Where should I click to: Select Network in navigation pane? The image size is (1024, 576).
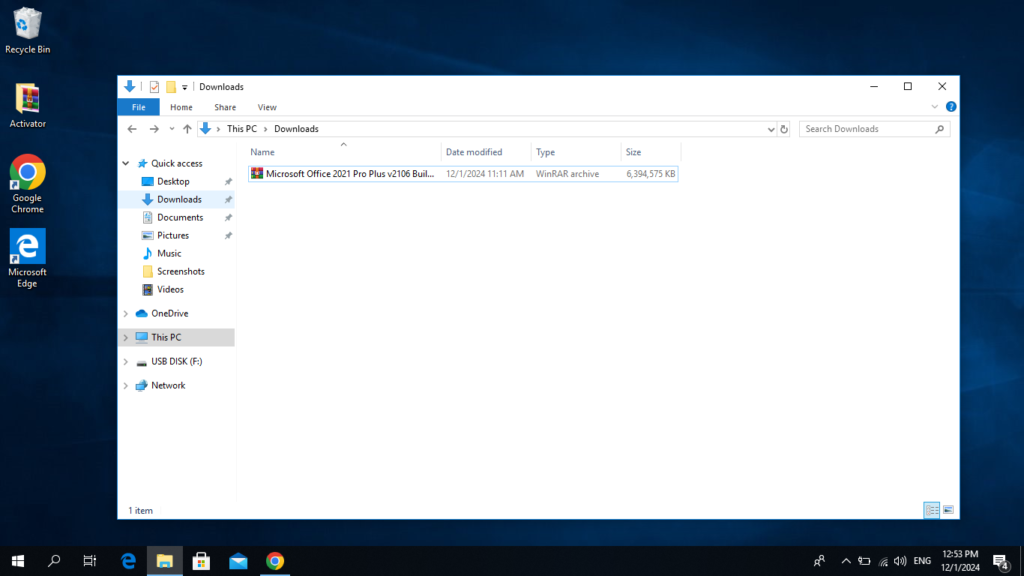(168, 385)
